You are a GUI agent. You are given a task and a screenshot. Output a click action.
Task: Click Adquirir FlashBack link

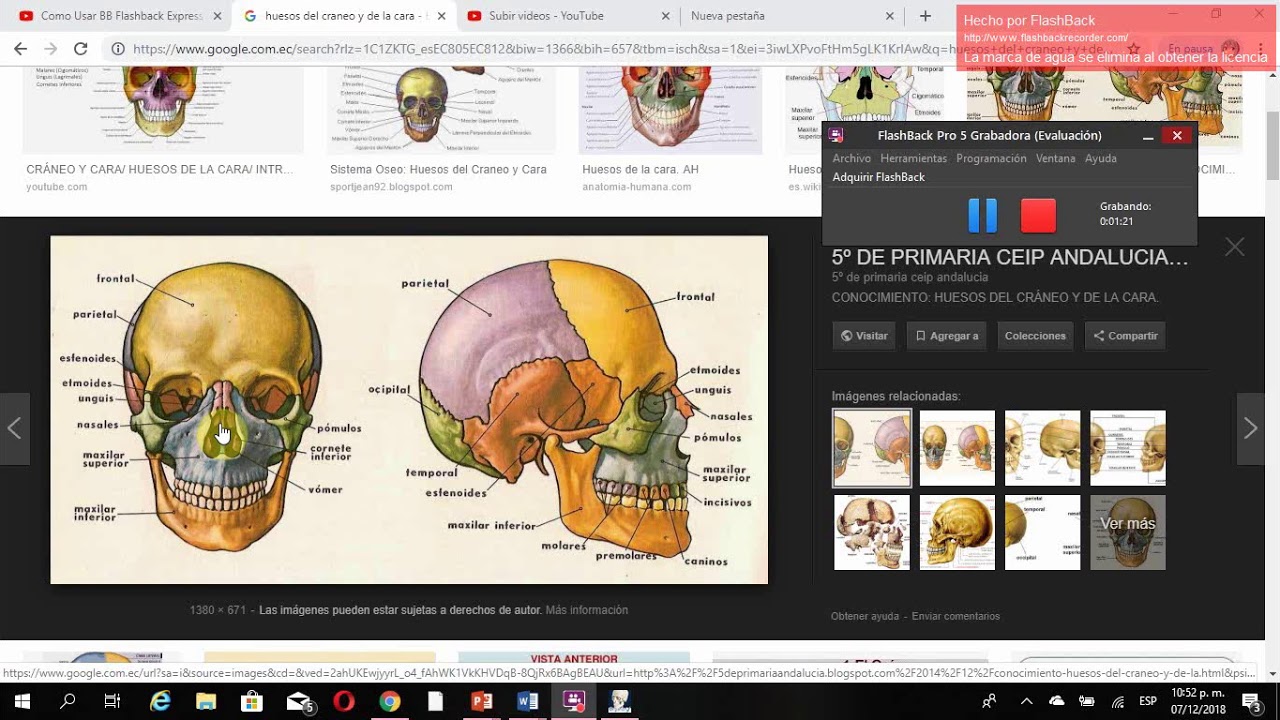(878, 177)
